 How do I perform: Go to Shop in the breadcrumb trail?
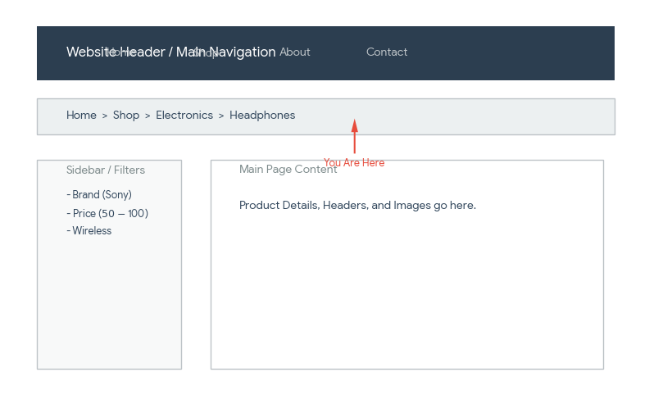coord(126,115)
